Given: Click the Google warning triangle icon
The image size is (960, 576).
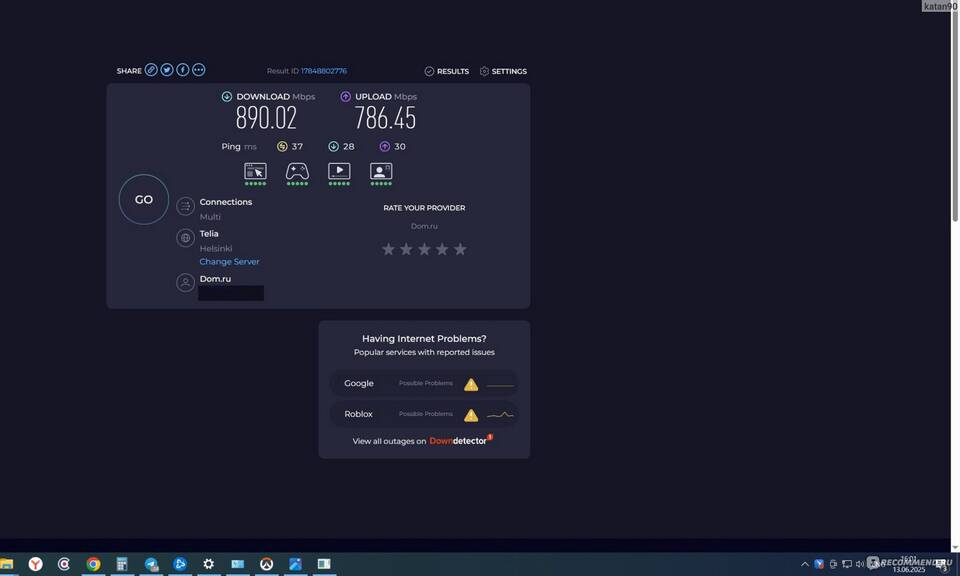Looking at the screenshot, I should [471, 384].
